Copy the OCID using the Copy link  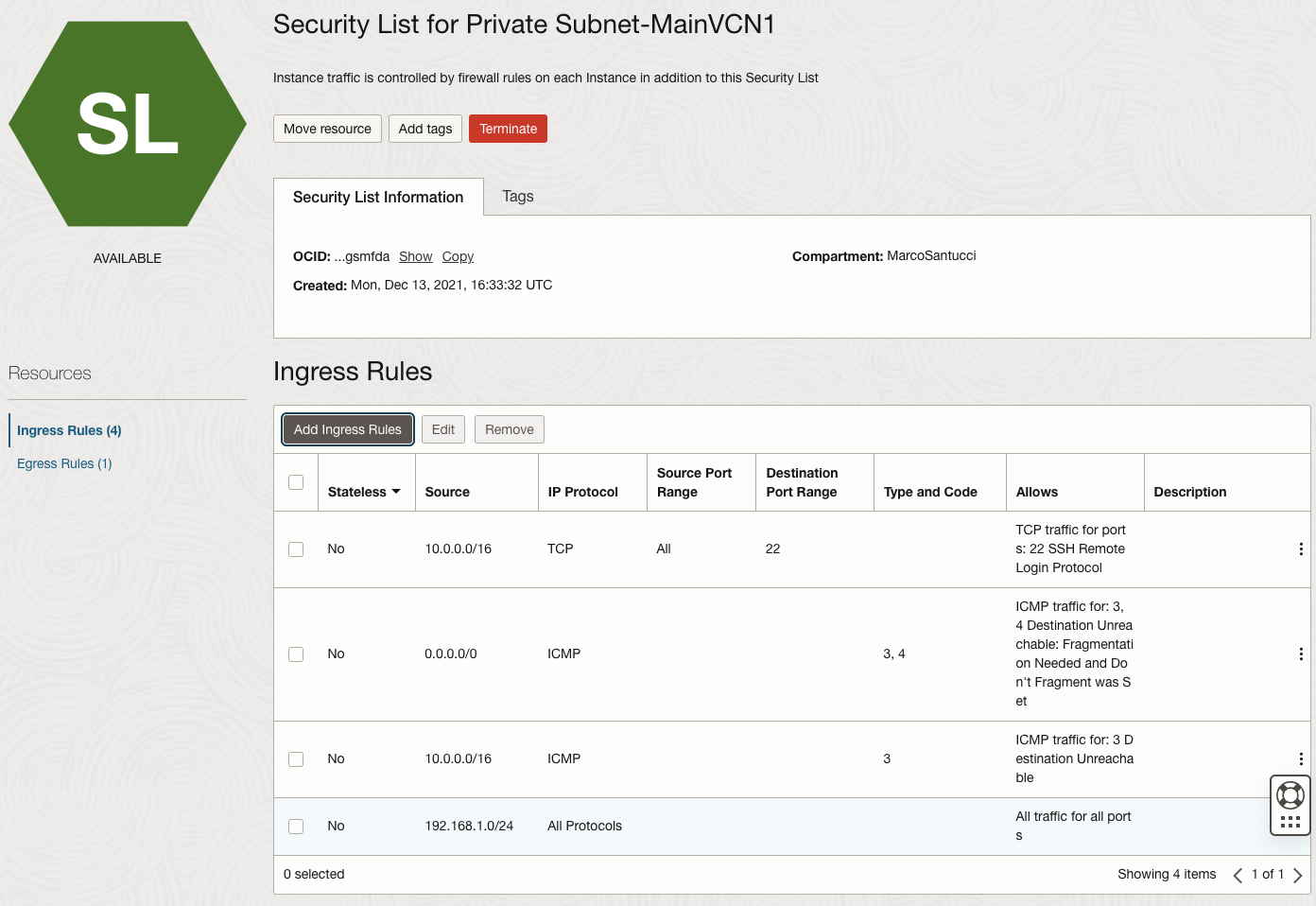tap(458, 255)
